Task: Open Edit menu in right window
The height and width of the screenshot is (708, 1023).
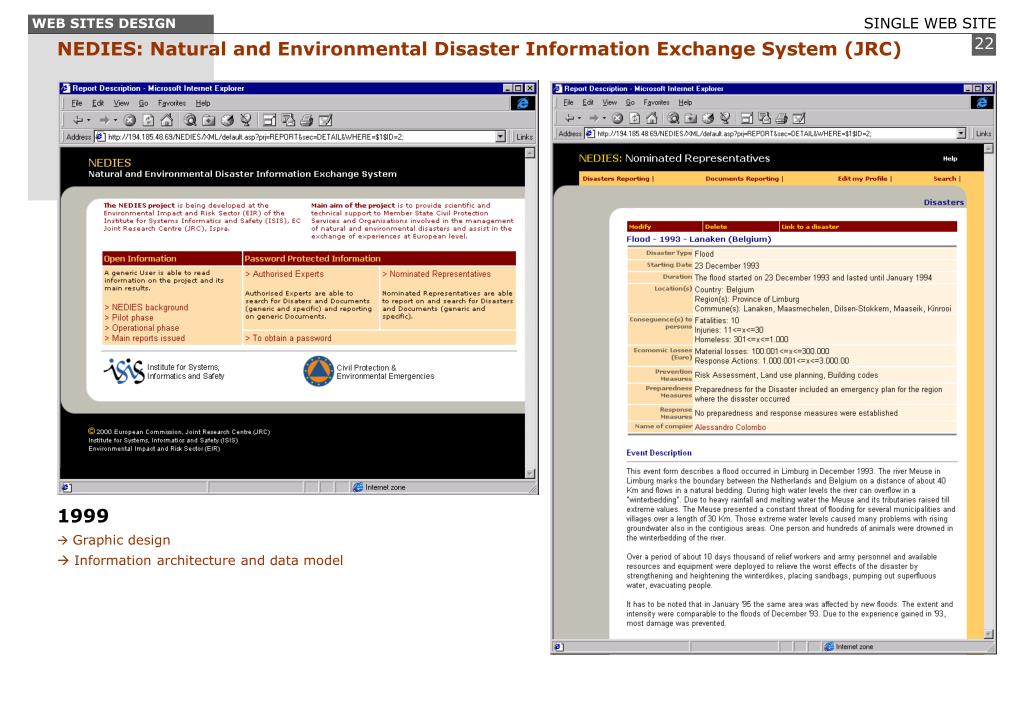Action: point(588,102)
